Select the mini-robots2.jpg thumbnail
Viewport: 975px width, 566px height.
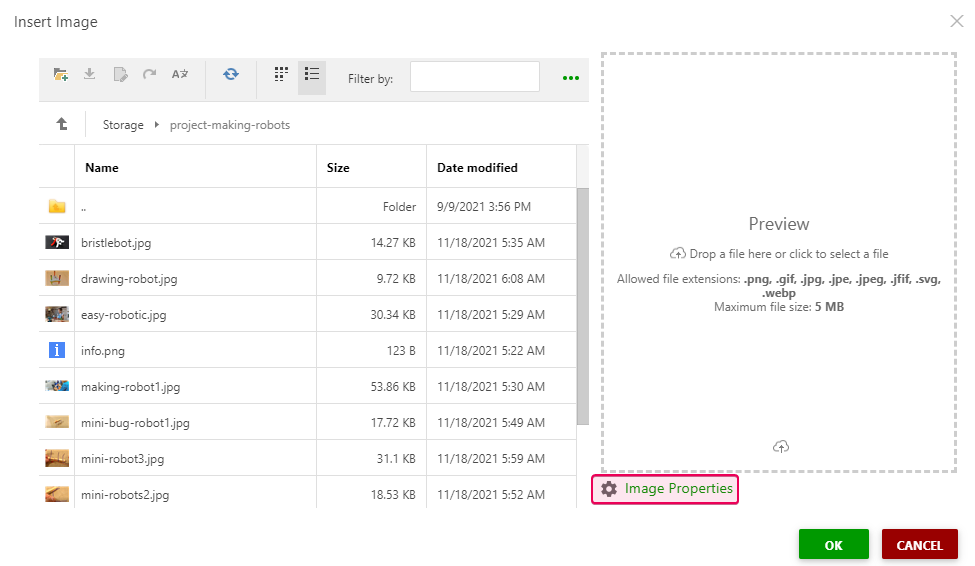pyautogui.click(x=57, y=494)
